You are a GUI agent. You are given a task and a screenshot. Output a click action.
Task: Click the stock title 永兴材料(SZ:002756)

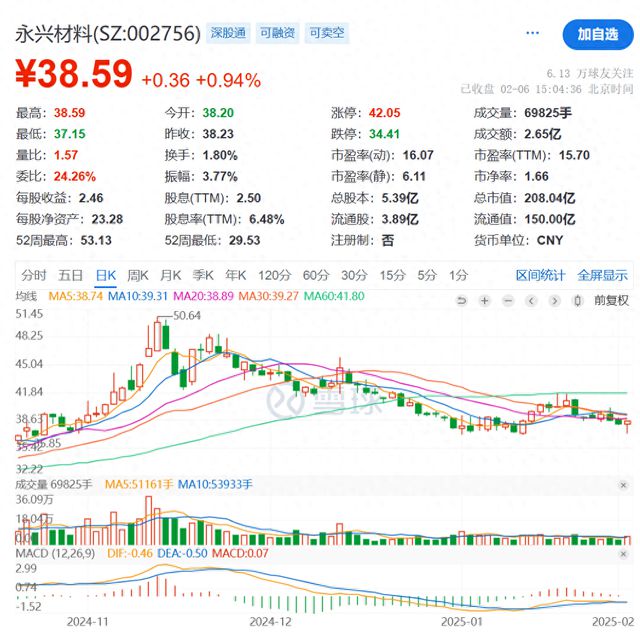[x=108, y=33]
